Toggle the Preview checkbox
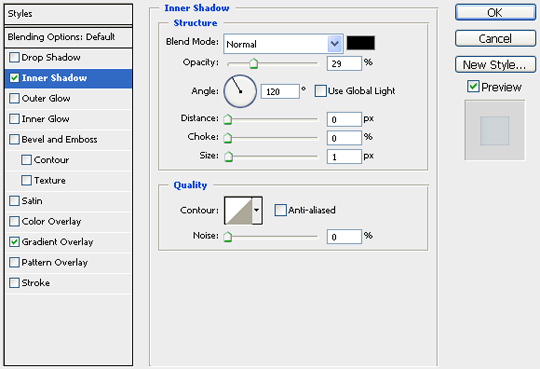Image resolution: width=540 pixels, height=369 pixels. pyautogui.click(x=473, y=86)
